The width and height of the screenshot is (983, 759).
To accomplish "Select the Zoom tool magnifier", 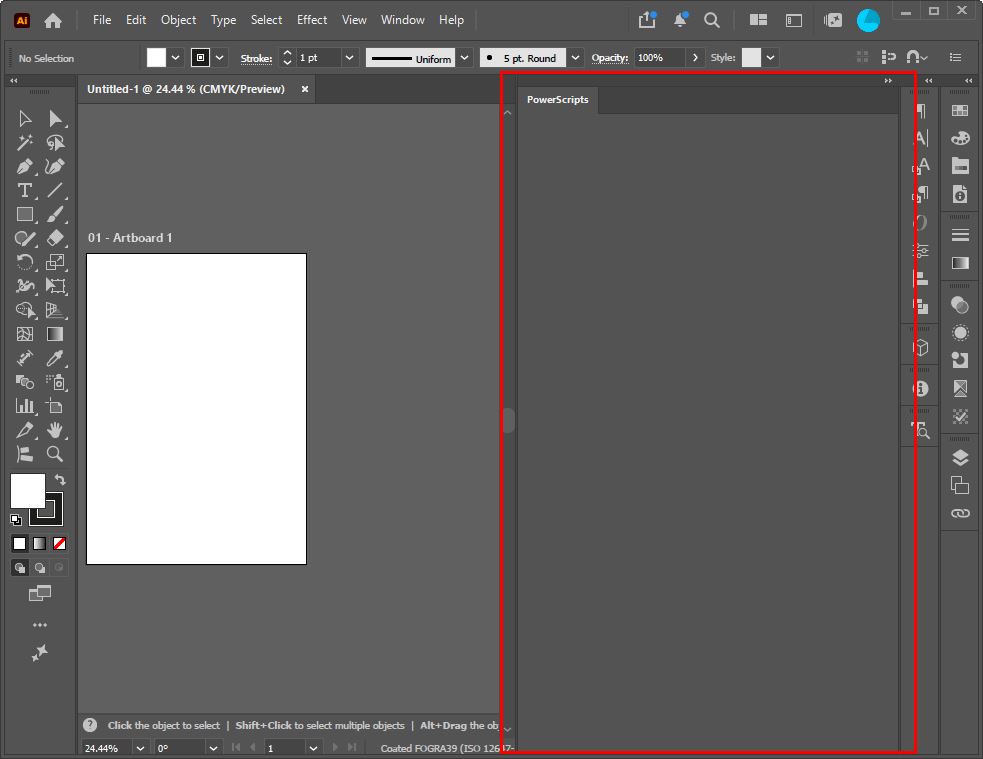I will (55, 454).
